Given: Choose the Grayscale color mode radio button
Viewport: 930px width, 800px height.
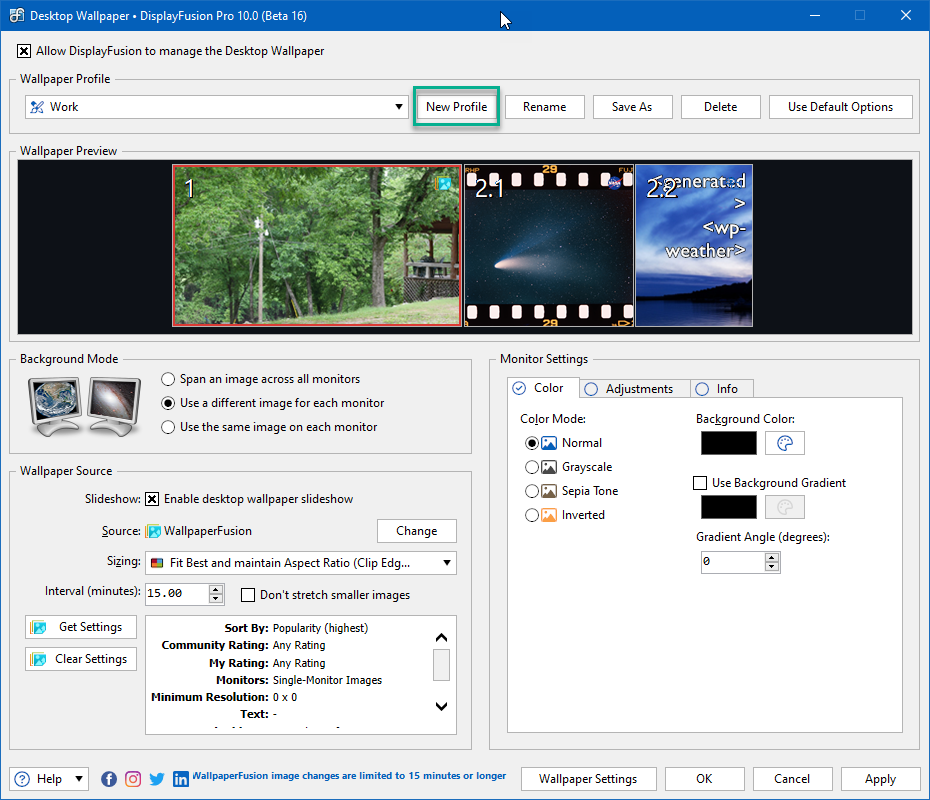Looking at the screenshot, I should click(x=532, y=467).
